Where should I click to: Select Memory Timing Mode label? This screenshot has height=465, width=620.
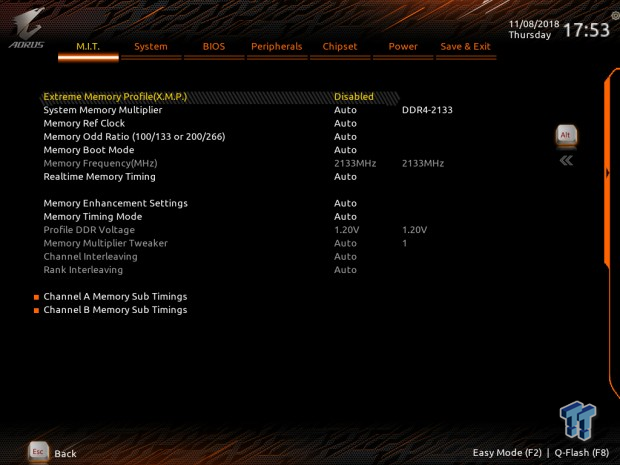[x=93, y=217]
